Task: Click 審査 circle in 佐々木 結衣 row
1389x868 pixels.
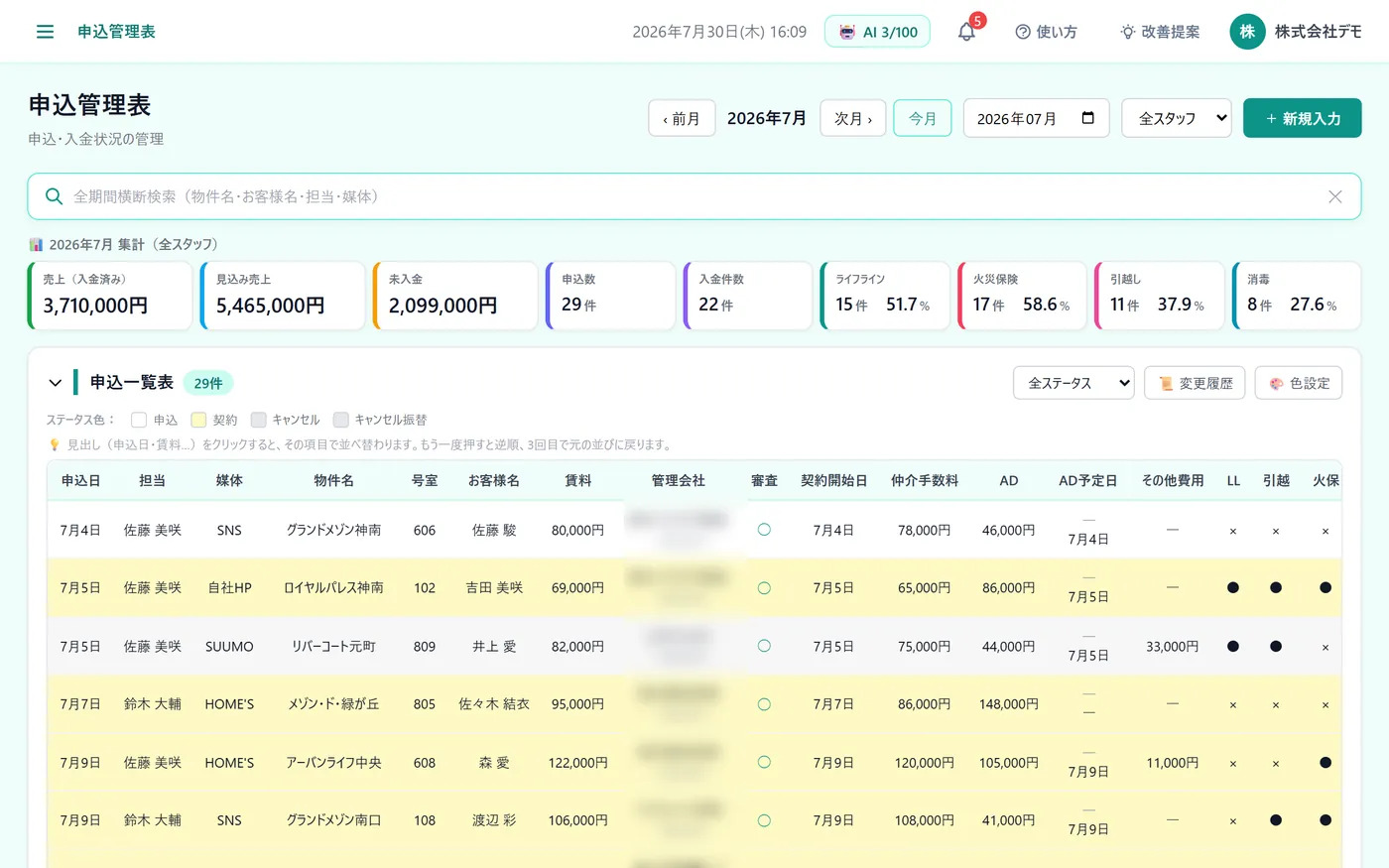Action: coord(764,704)
